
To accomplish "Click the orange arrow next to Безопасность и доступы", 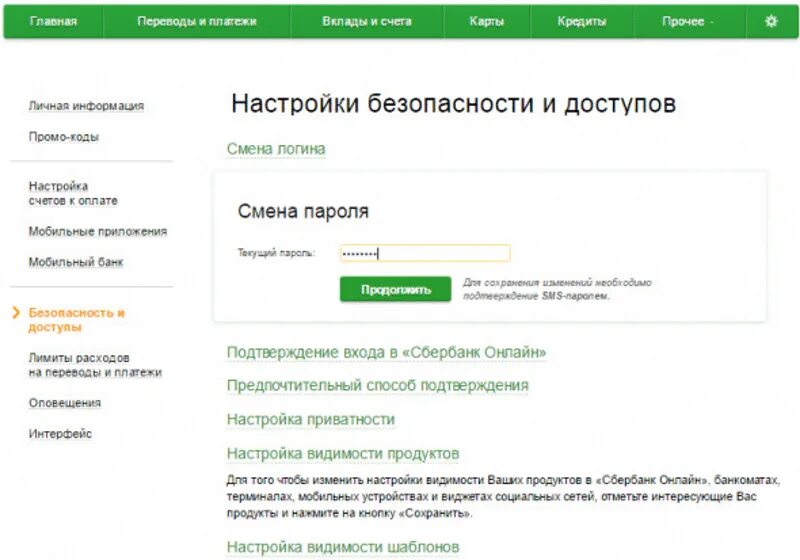I will point(16,313).
